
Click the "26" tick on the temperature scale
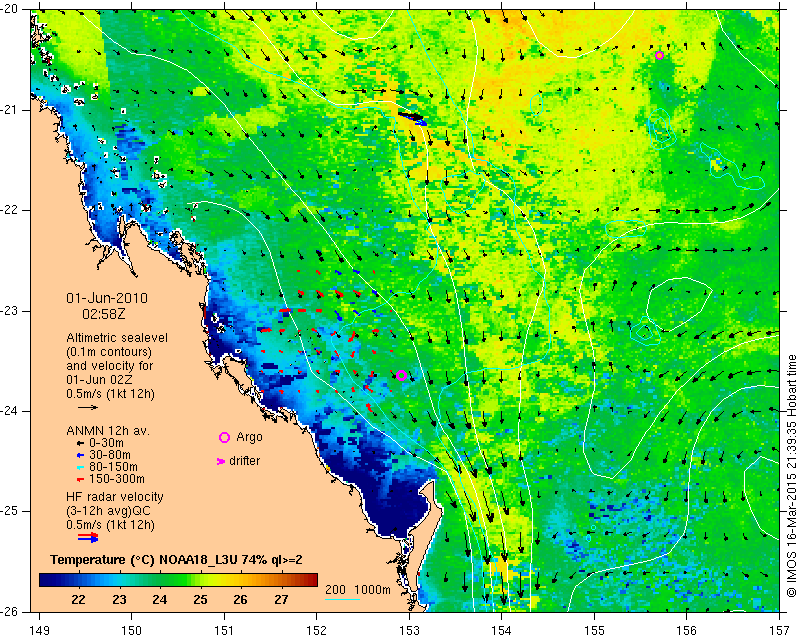coord(240,600)
